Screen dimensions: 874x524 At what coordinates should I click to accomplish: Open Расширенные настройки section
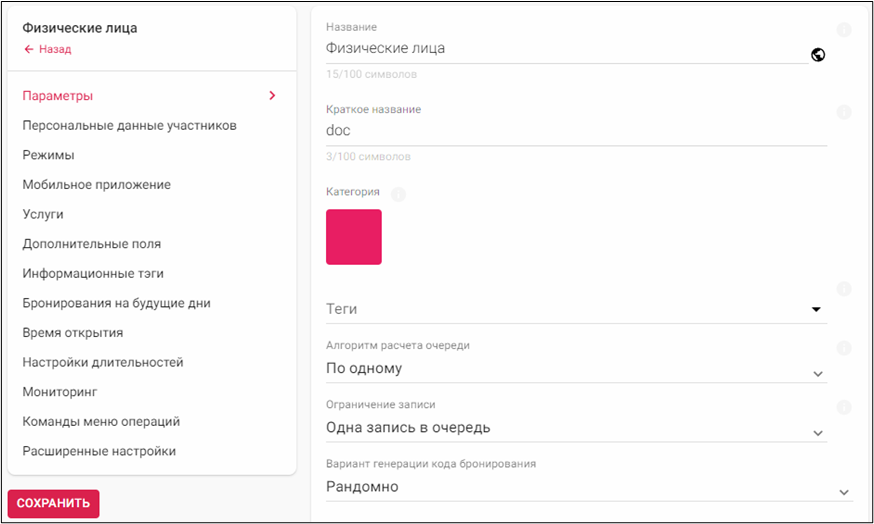99,451
